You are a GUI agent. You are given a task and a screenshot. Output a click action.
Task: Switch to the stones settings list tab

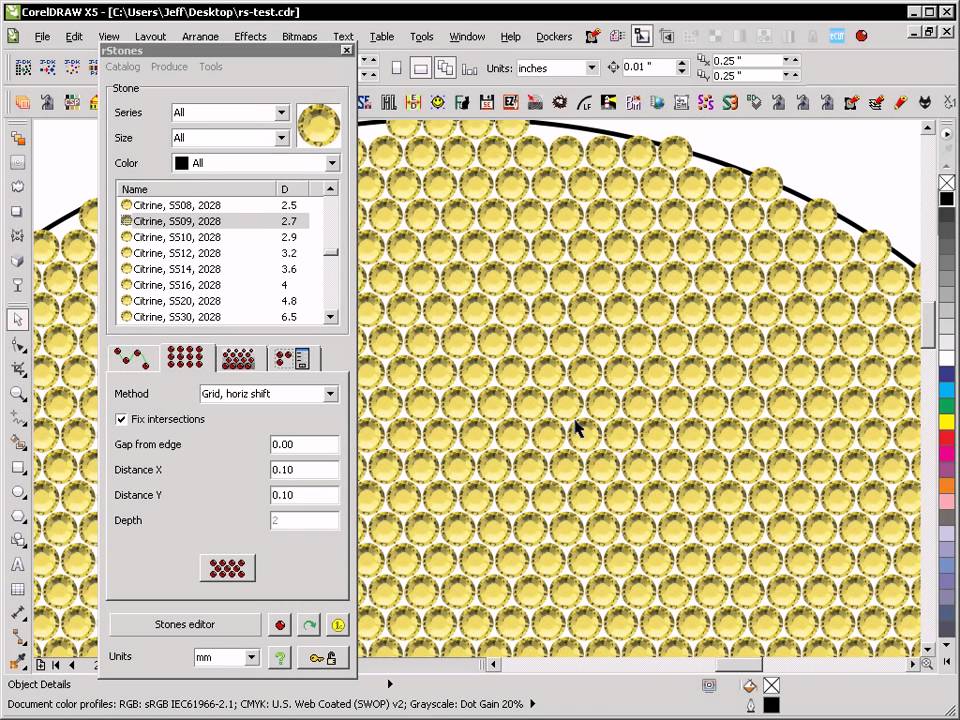pos(294,358)
